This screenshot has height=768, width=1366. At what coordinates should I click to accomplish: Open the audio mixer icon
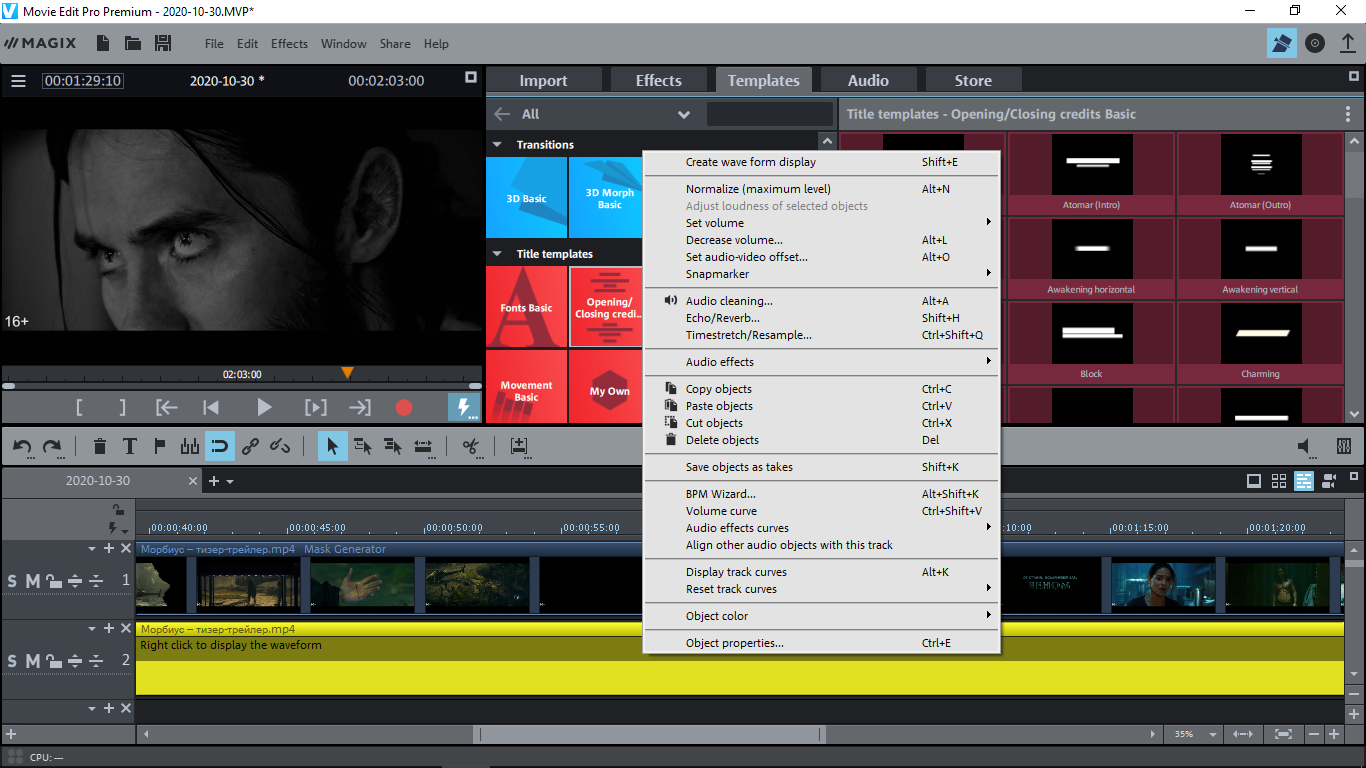click(1344, 447)
